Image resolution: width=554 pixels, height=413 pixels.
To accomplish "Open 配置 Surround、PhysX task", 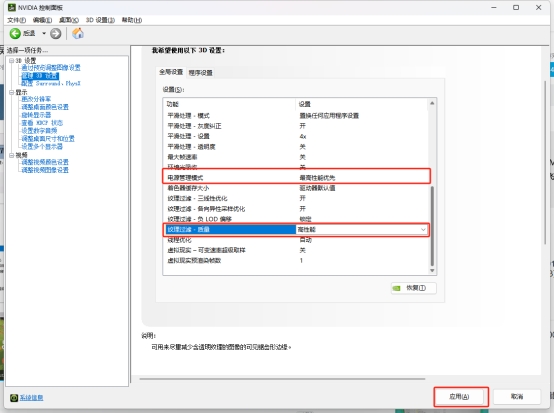I will tap(51, 83).
